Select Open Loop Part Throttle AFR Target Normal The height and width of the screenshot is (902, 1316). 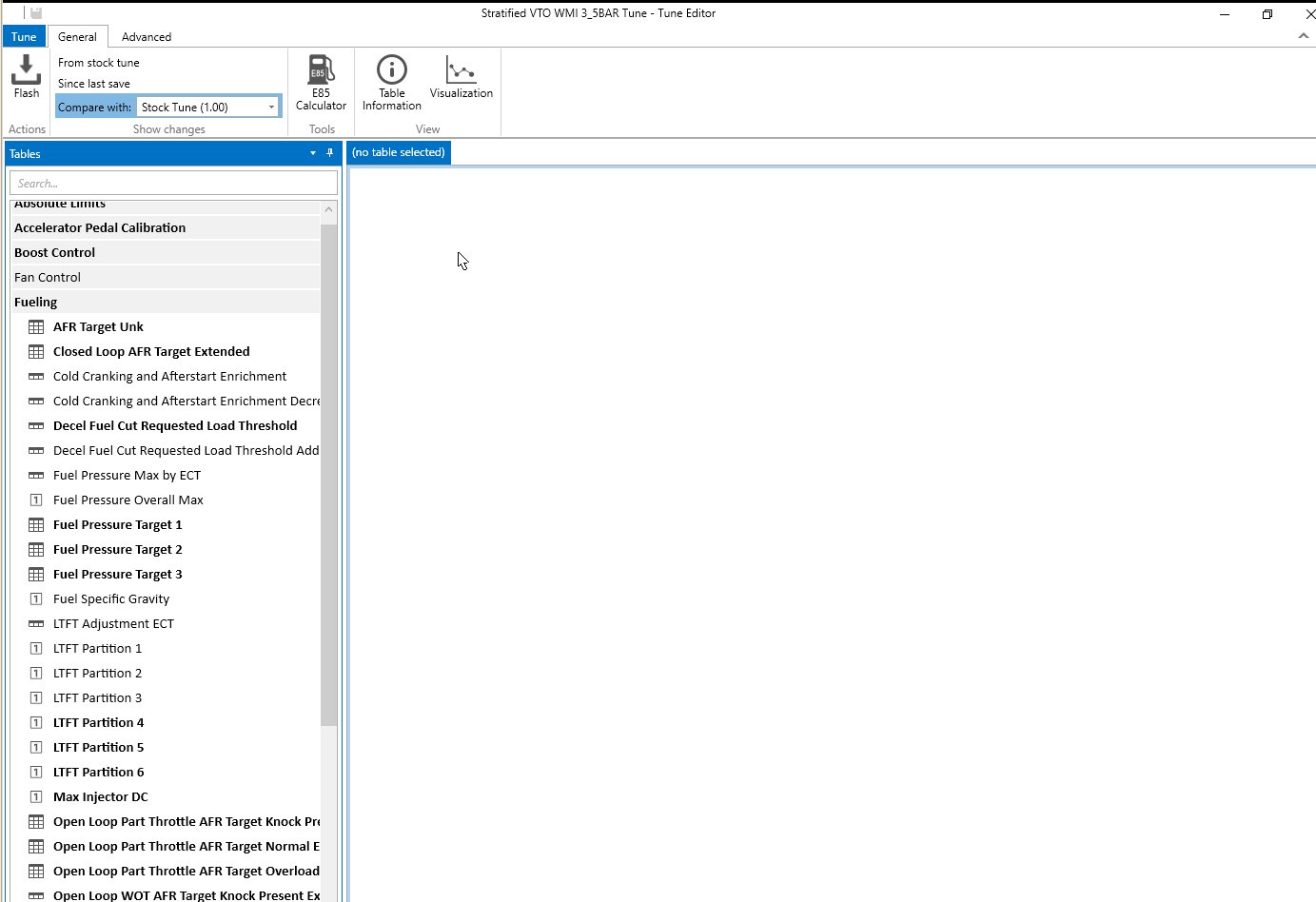click(187, 846)
